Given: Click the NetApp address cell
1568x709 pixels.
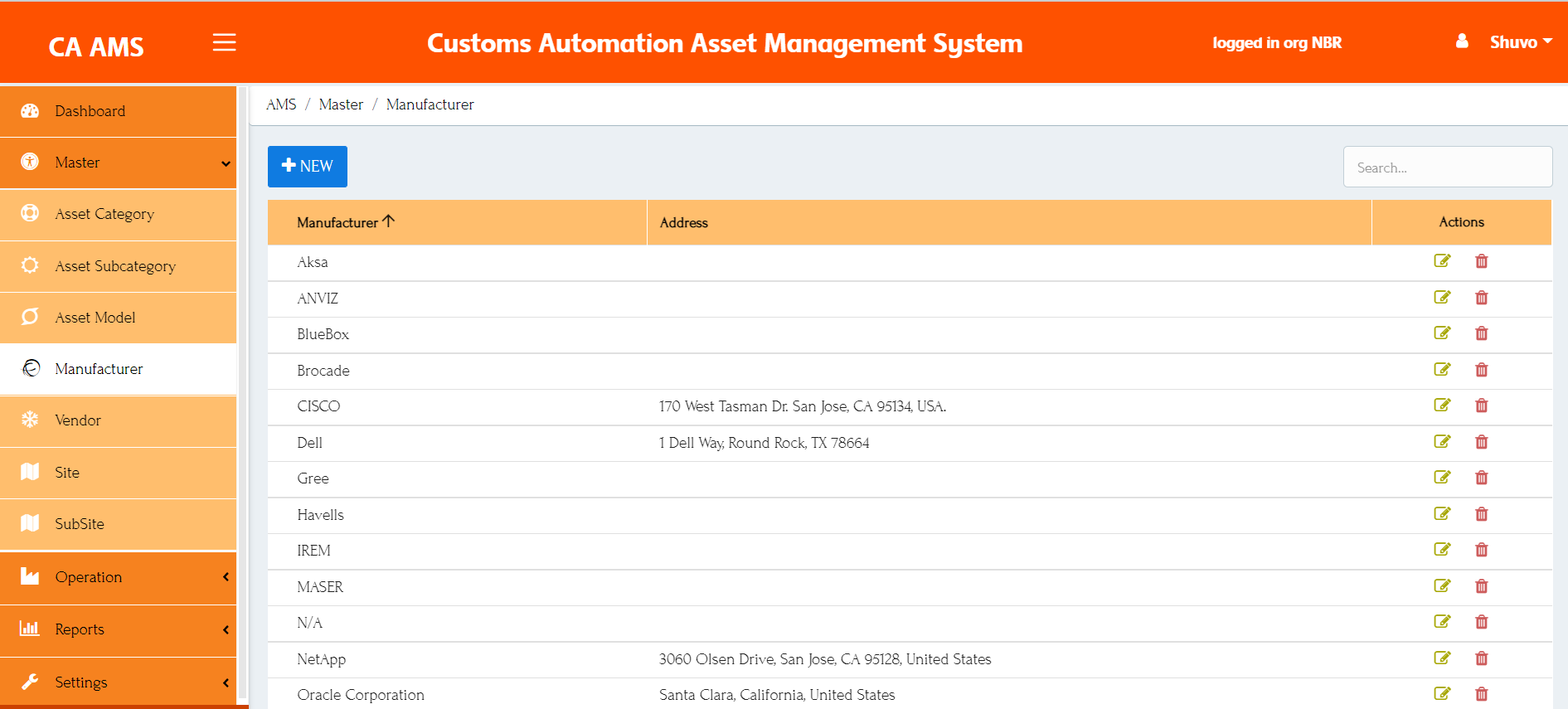Looking at the screenshot, I should tap(1009, 659).
